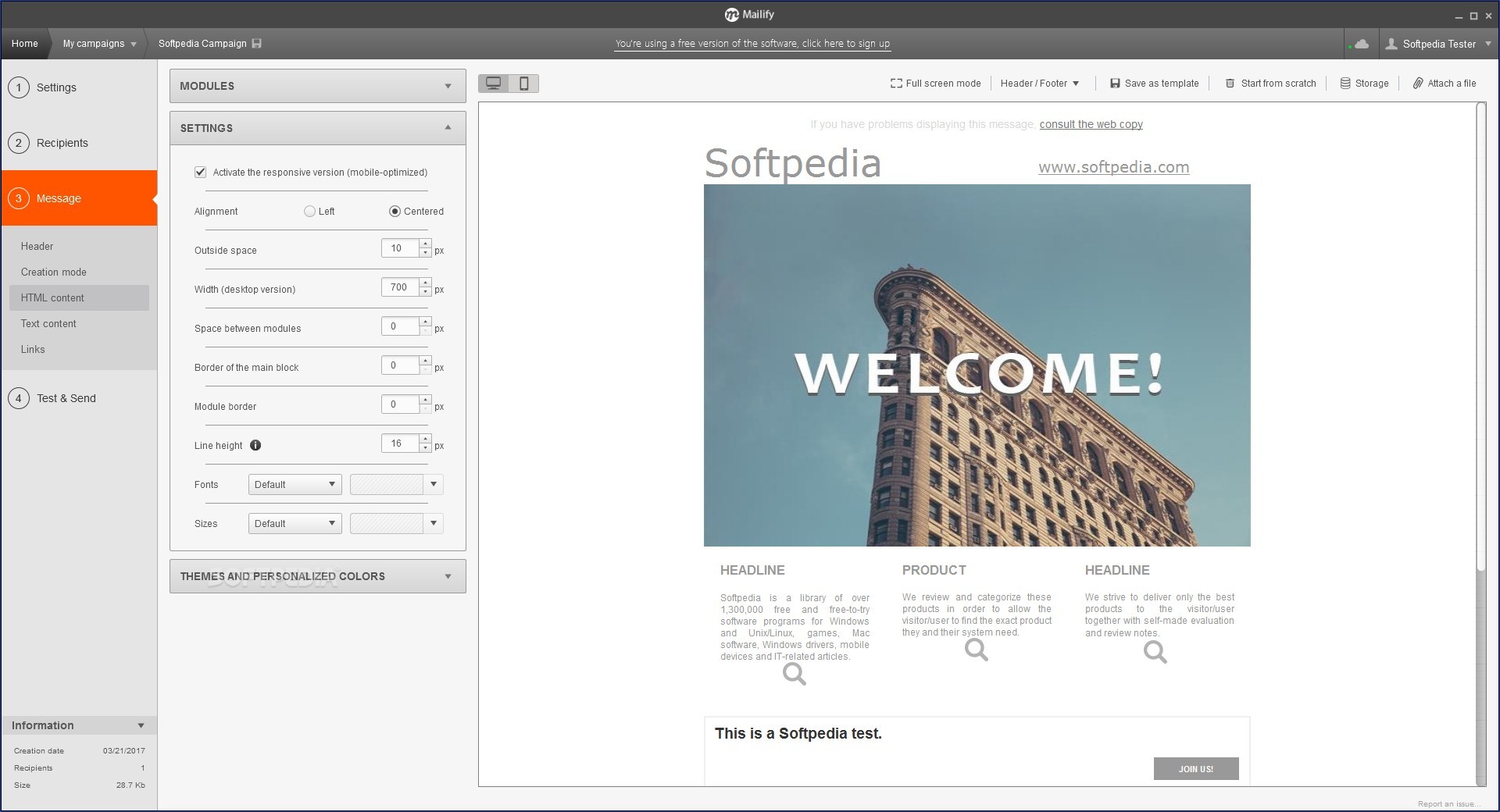Viewport: 1500px width, 812px height.
Task: Click the JOIN US! button
Action: [x=1196, y=768]
